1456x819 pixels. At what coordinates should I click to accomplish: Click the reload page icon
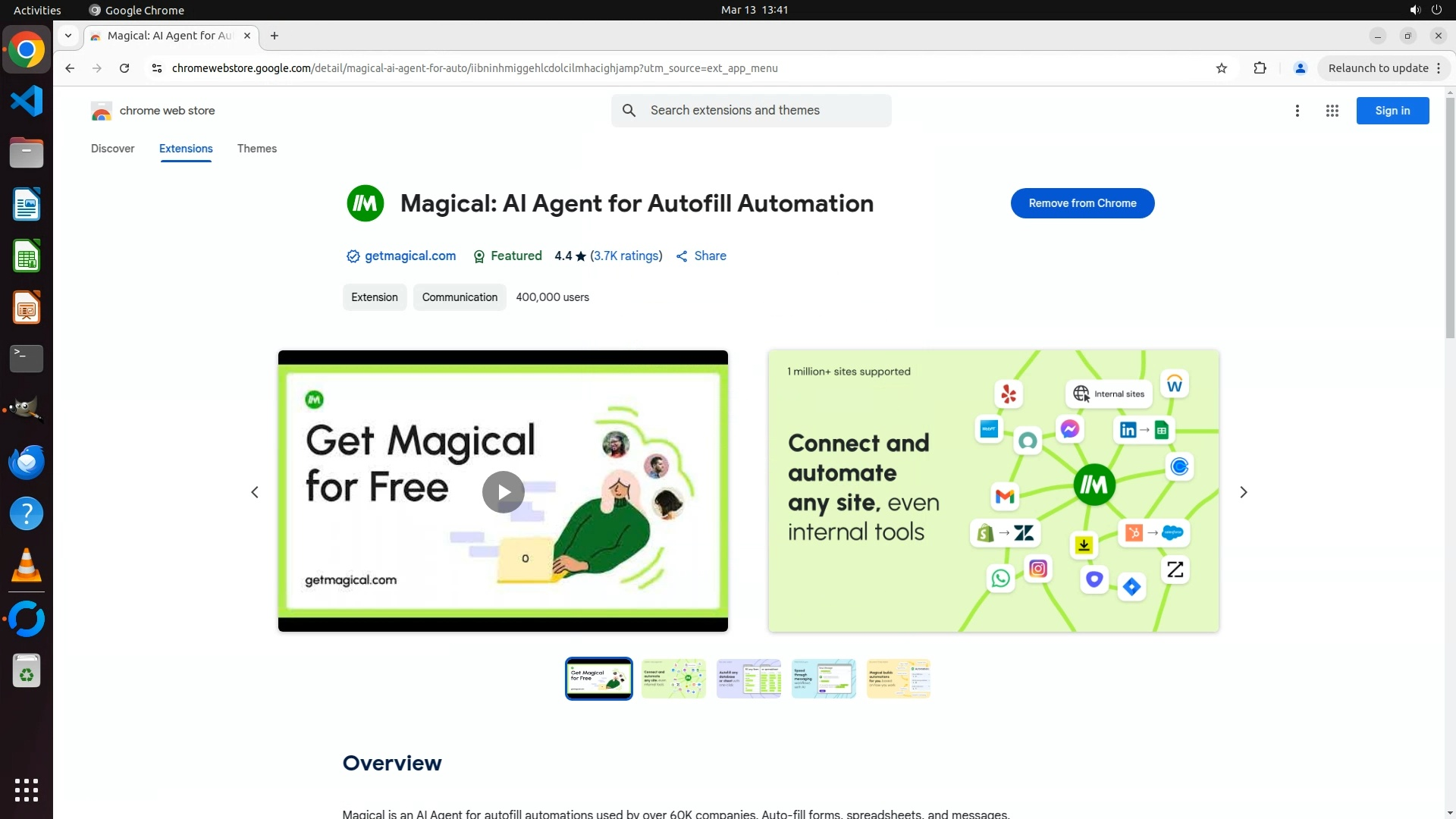[x=124, y=68]
